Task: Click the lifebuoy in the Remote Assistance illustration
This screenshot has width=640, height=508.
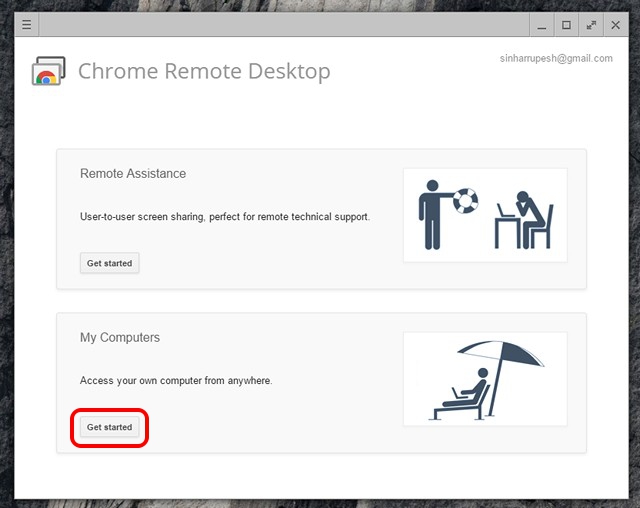Action: 465,201
